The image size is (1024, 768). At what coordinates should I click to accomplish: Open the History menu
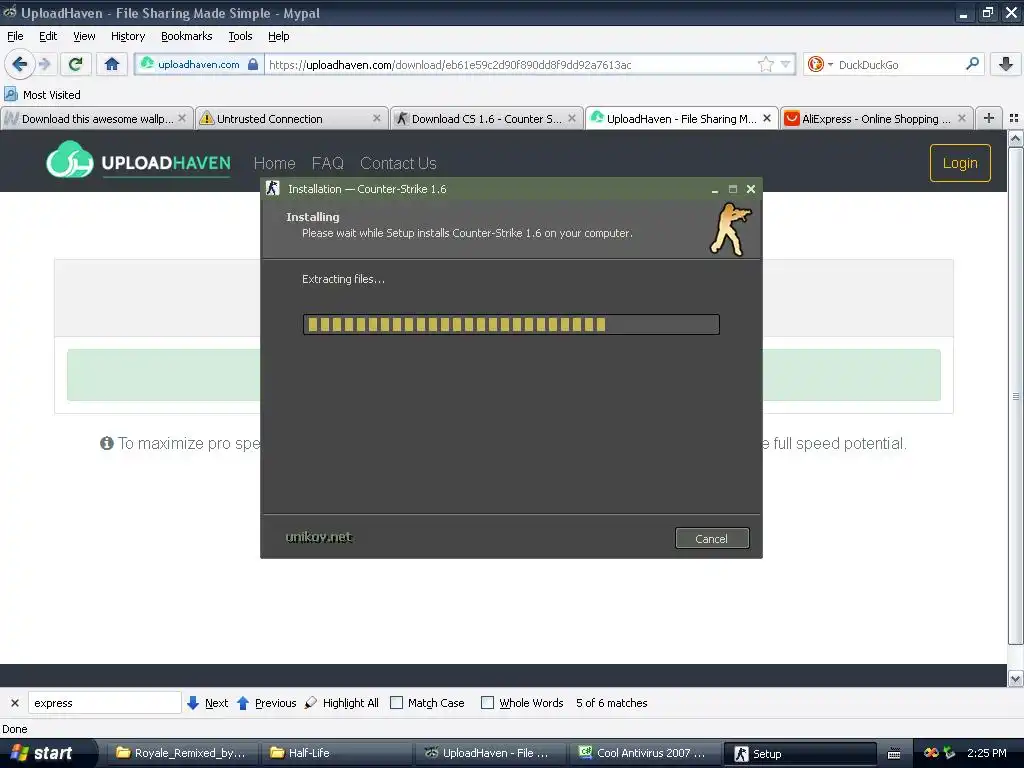tap(128, 36)
